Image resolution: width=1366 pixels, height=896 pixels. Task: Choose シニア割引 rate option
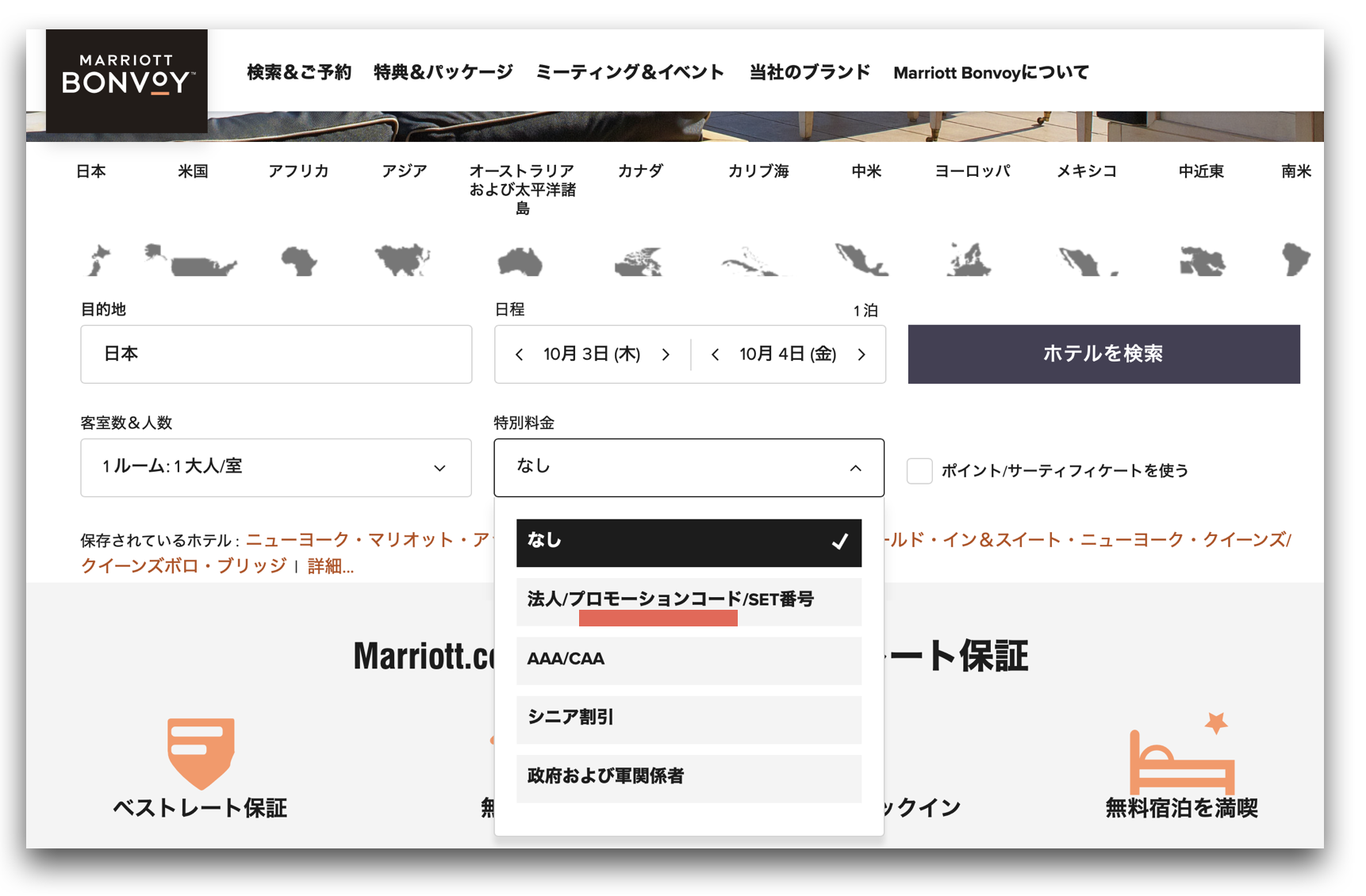pyautogui.click(x=689, y=719)
